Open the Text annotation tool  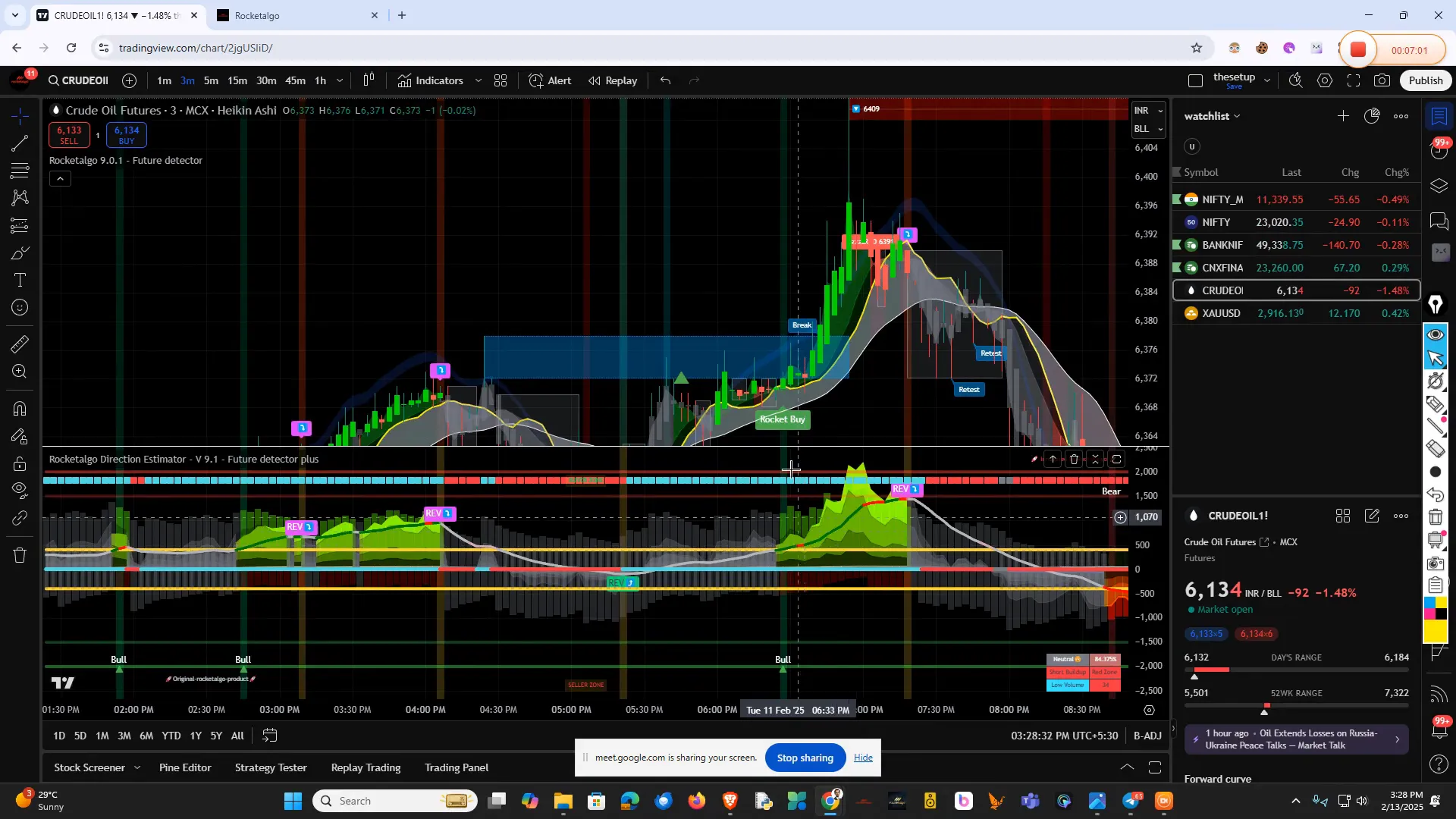(x=19, y=280)
